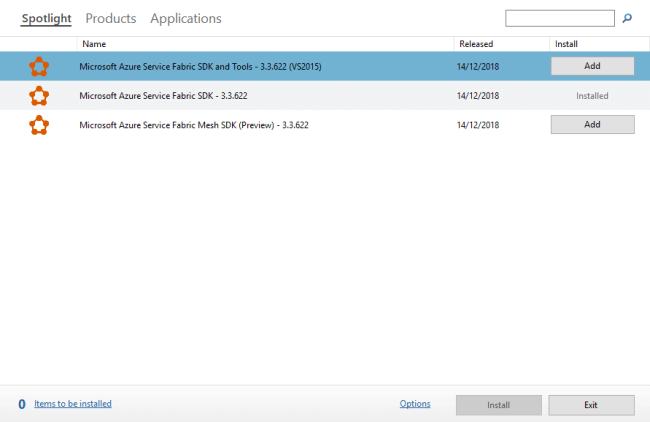Image resolution: width=650 pixels, height=422 pixels.
Task: Open the Options link
Action: 415,404
